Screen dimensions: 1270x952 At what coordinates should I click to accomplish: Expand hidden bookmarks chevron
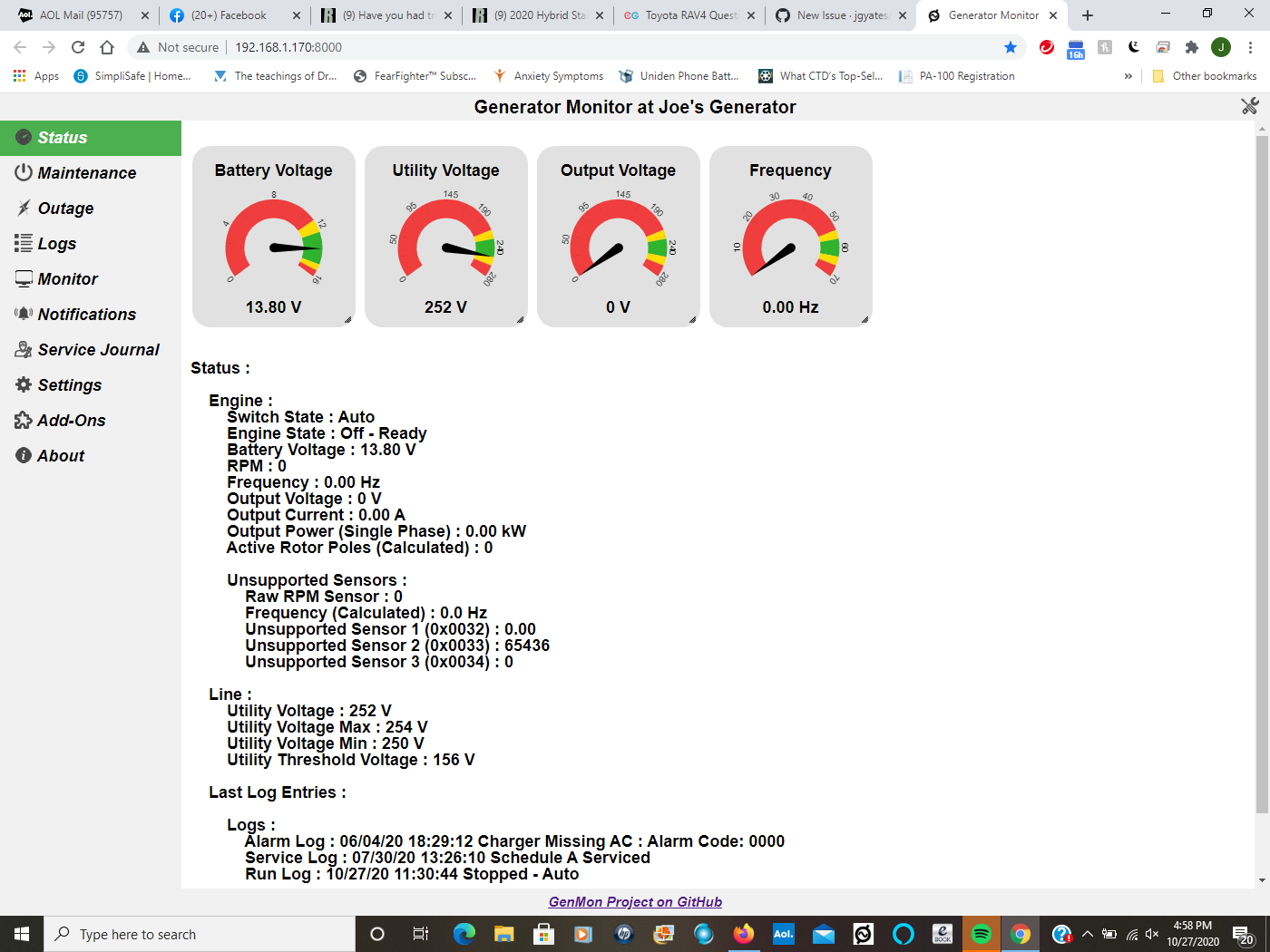tap(1128, 76)
